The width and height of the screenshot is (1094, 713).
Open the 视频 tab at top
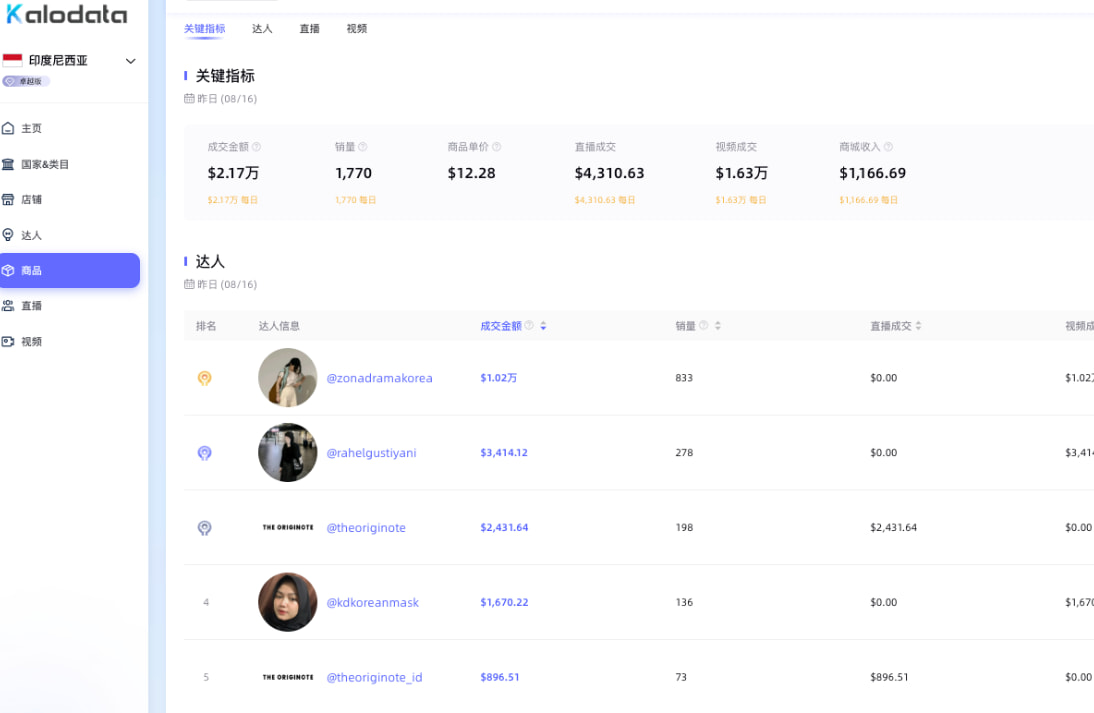click(x=357, y=29)
